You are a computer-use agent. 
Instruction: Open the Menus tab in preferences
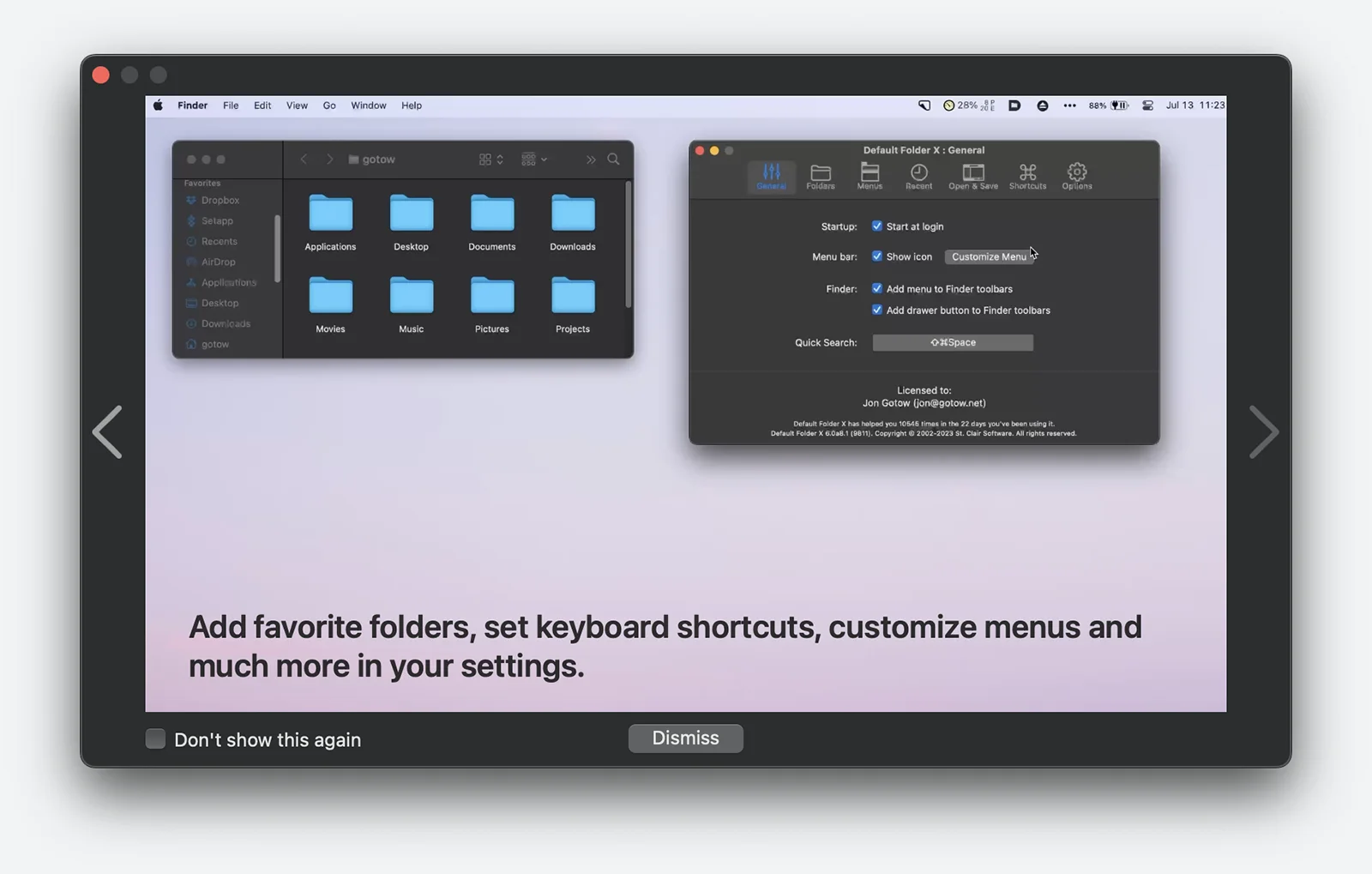pyautogui.click(x=870, y=176)
